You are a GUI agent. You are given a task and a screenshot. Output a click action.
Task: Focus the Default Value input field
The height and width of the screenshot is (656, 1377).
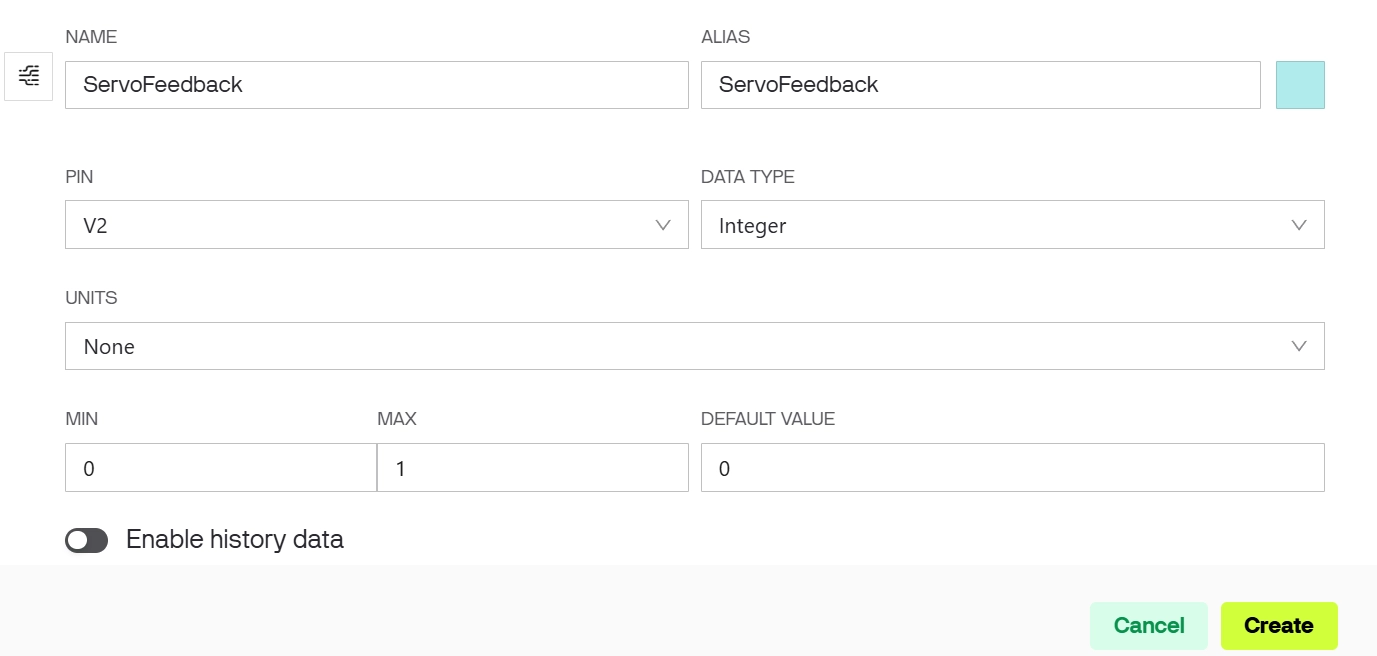point(1012,468)
